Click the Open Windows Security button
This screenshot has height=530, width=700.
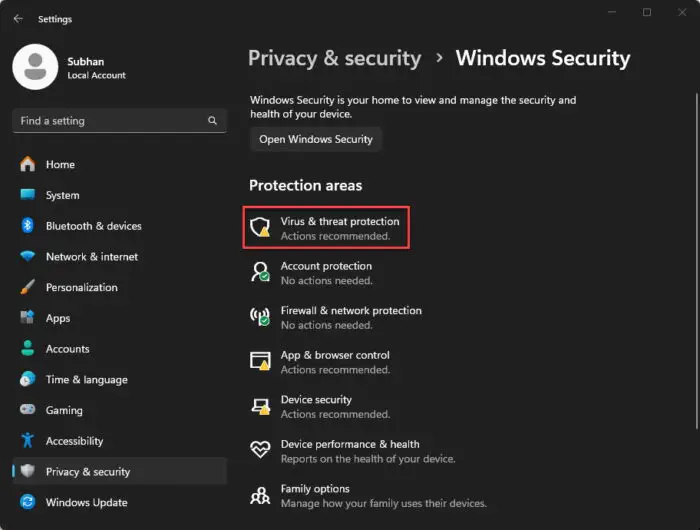(316, 139)
